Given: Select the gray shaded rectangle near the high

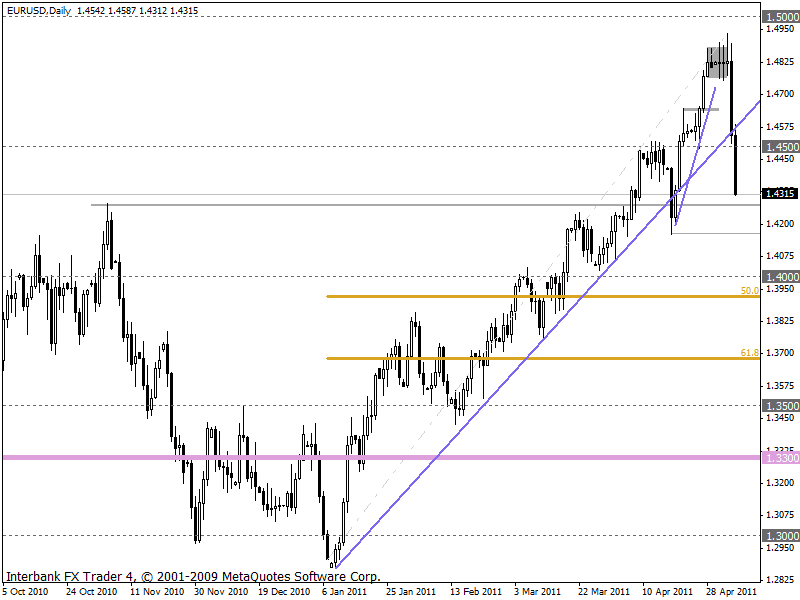Looking at the screenshot, I should (717, 63).
